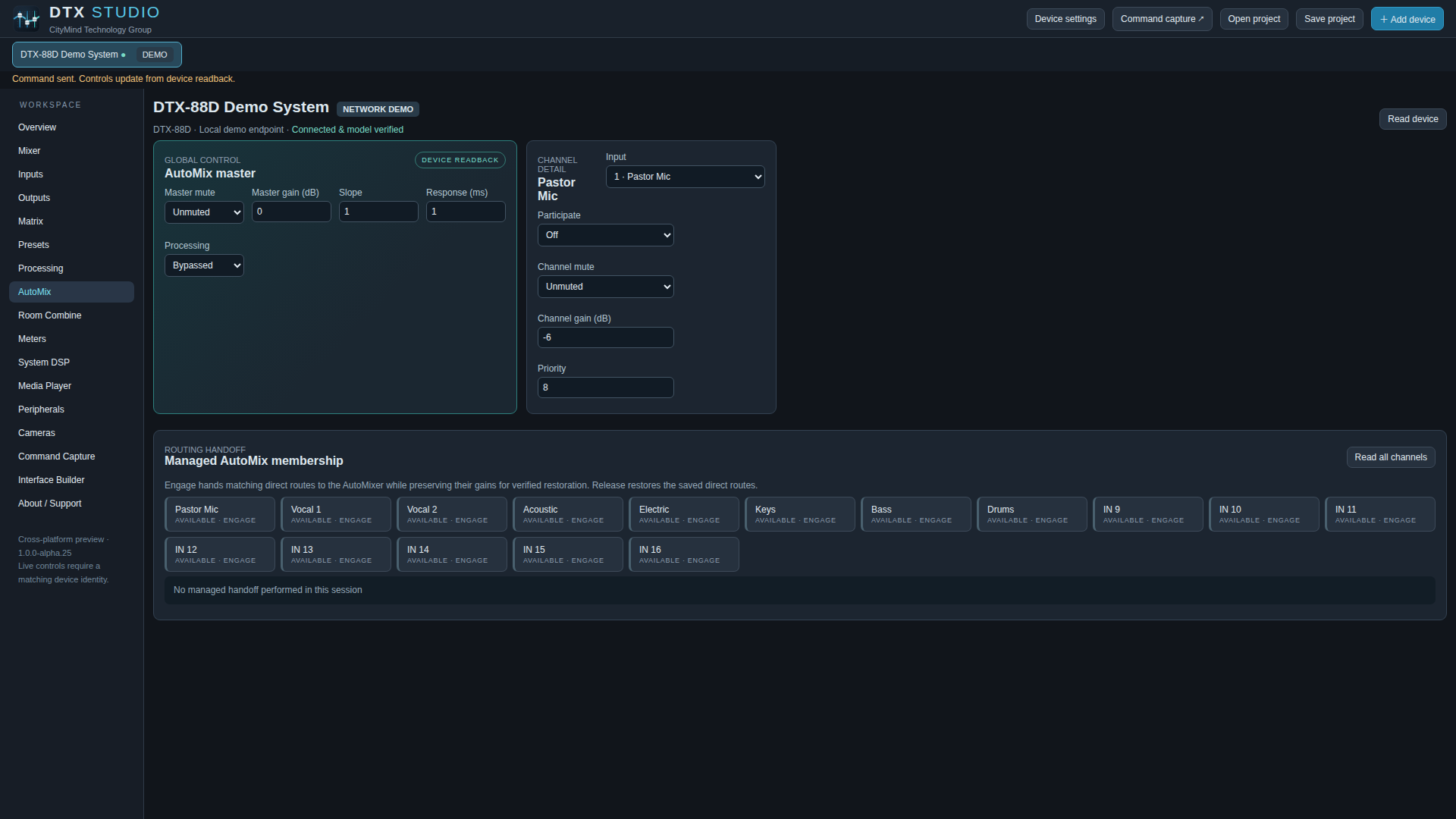
Task: Engage the Bass channel
Action: pos(916,514)
